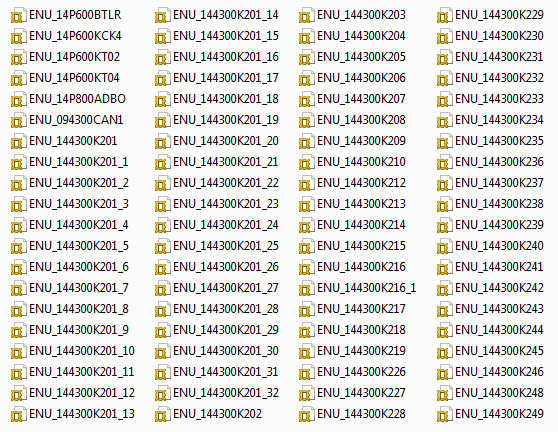The height and width of the screenshot is (432, 558).
Task: Click the ENU_094300CAN1 file icon
Action: pos(19,121)
